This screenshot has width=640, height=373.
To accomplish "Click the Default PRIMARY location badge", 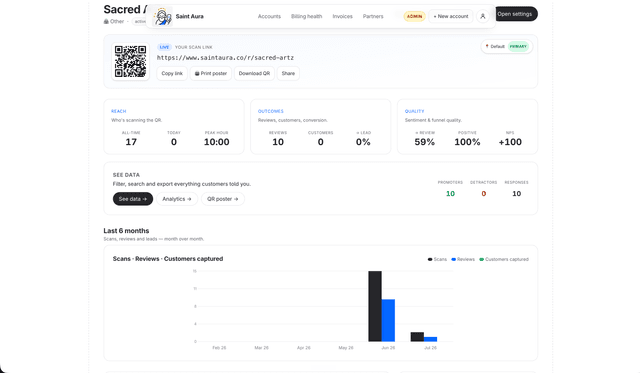I will 507,47.
